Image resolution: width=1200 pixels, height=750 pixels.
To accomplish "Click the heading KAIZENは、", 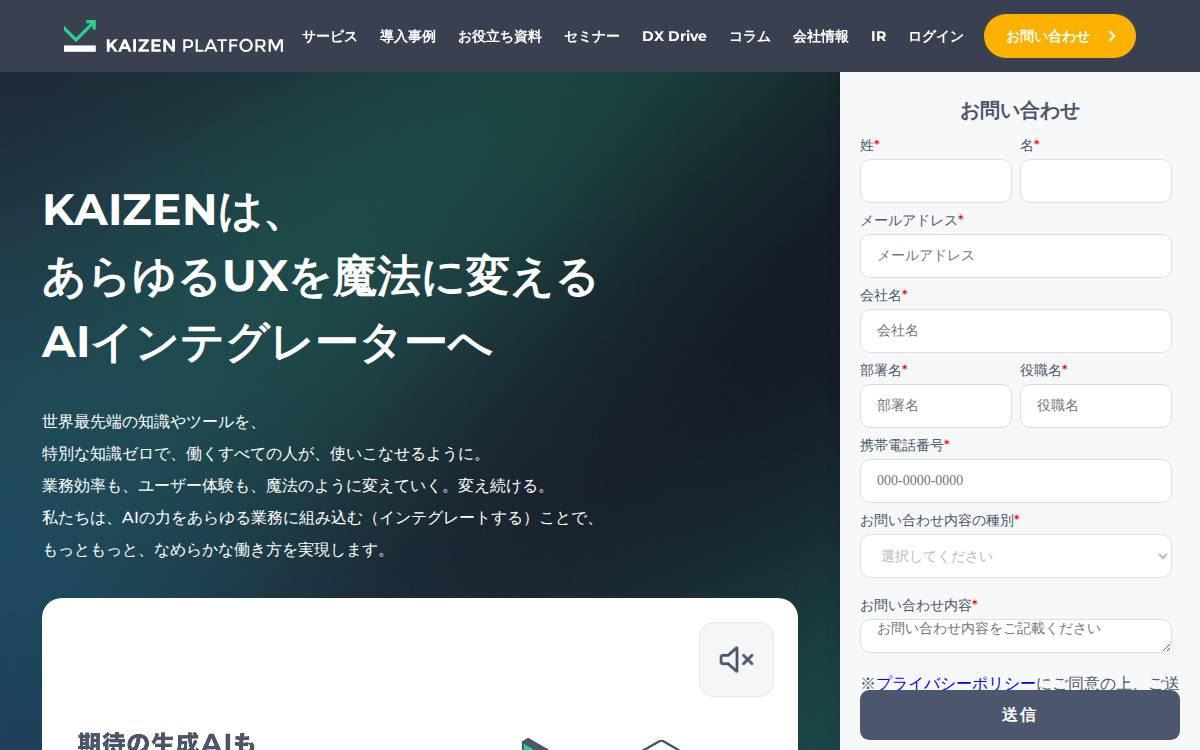I will coord(165,210).
